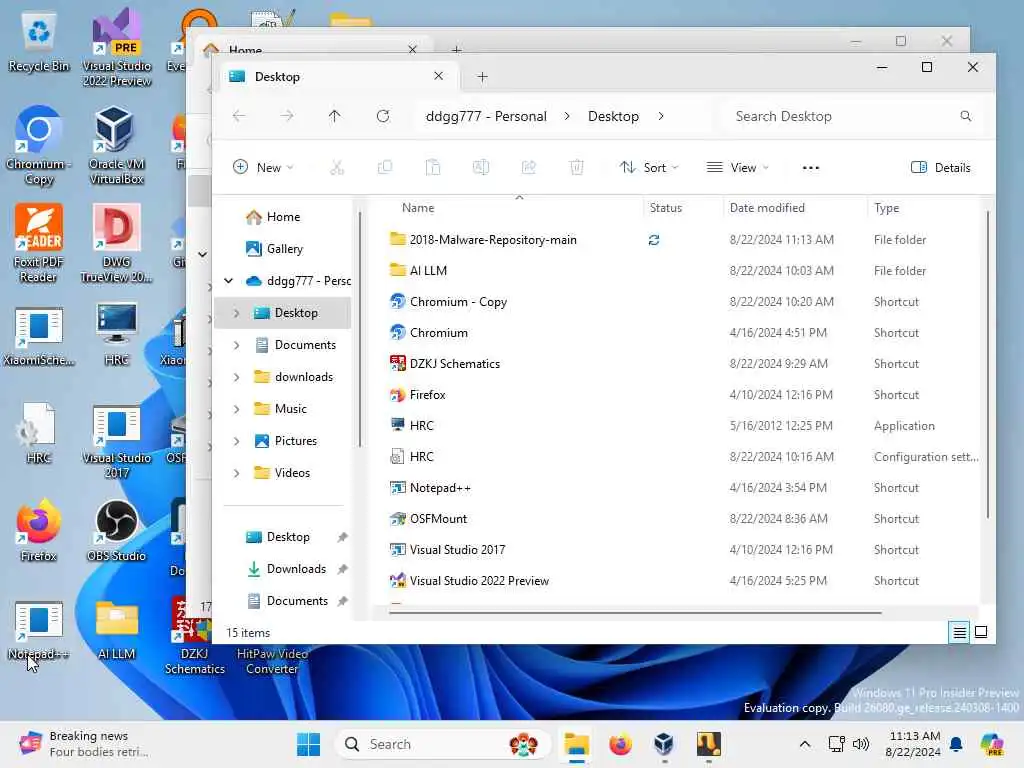Open the Breaking news widget
Image resolution: width=1024 pixels, height=768 pixels.
click(x=85, y=744)
